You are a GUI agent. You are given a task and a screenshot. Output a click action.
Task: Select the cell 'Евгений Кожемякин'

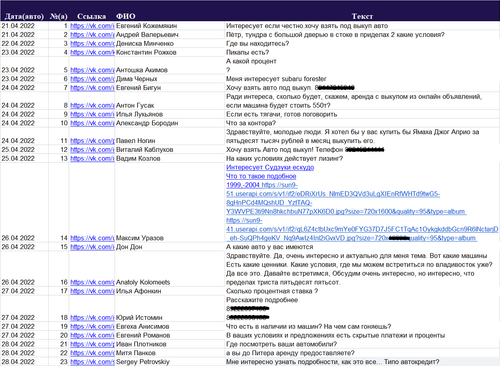tap(146, 26)
